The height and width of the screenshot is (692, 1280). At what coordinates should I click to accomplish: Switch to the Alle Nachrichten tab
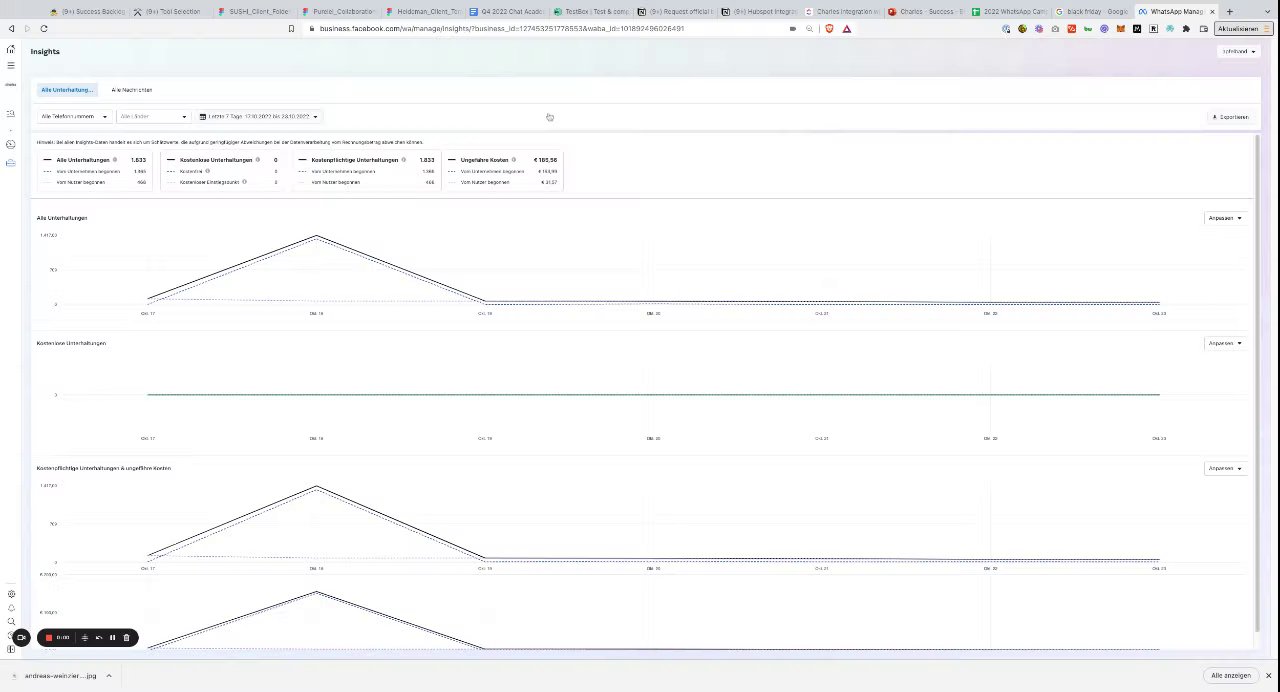132,90
